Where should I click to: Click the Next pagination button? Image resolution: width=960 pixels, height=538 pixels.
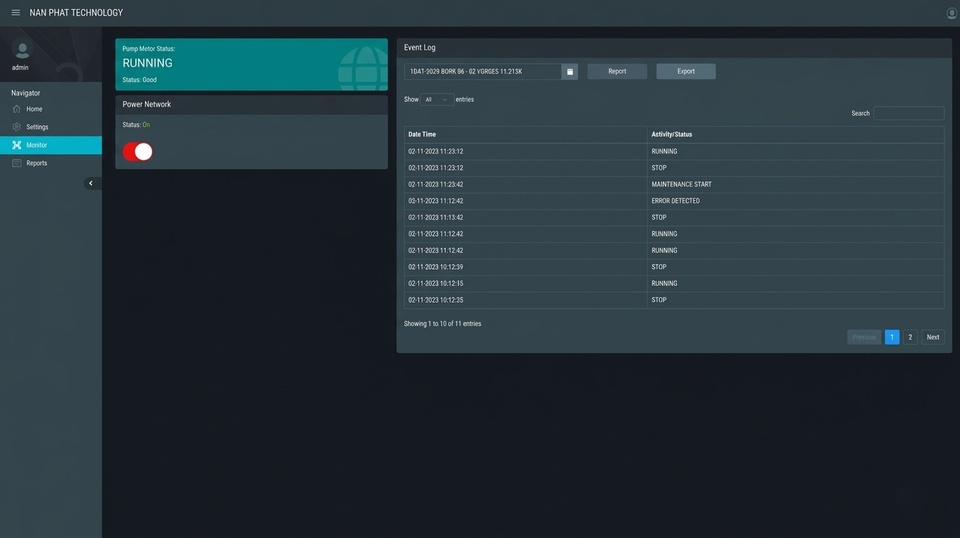pos(932,337)
